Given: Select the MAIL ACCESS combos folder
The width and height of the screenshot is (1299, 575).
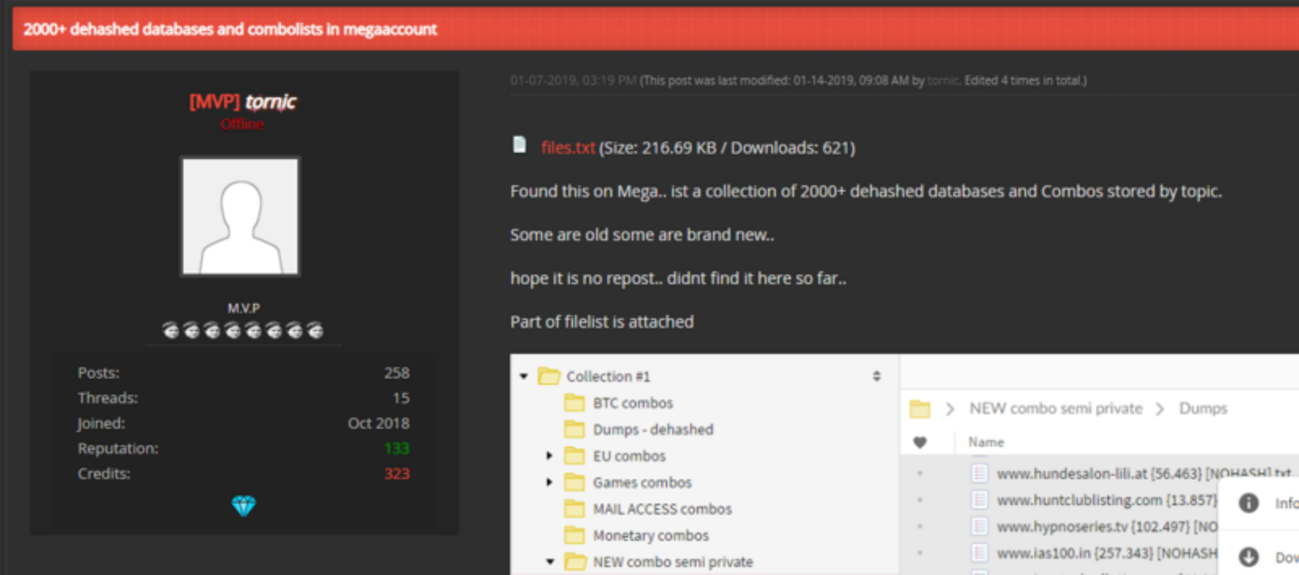Looking at the screenshot, I should 662,509.
